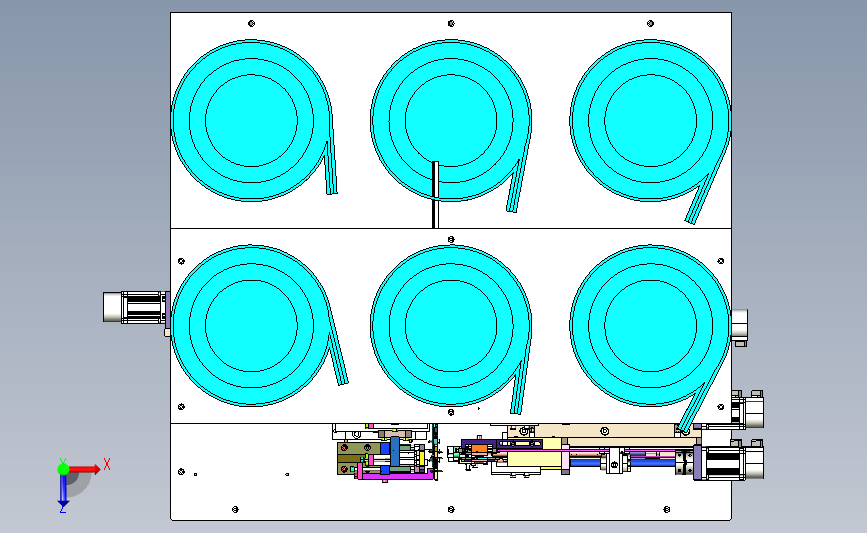Select the top-center cyan vibratory bowl

pos(451,121)
